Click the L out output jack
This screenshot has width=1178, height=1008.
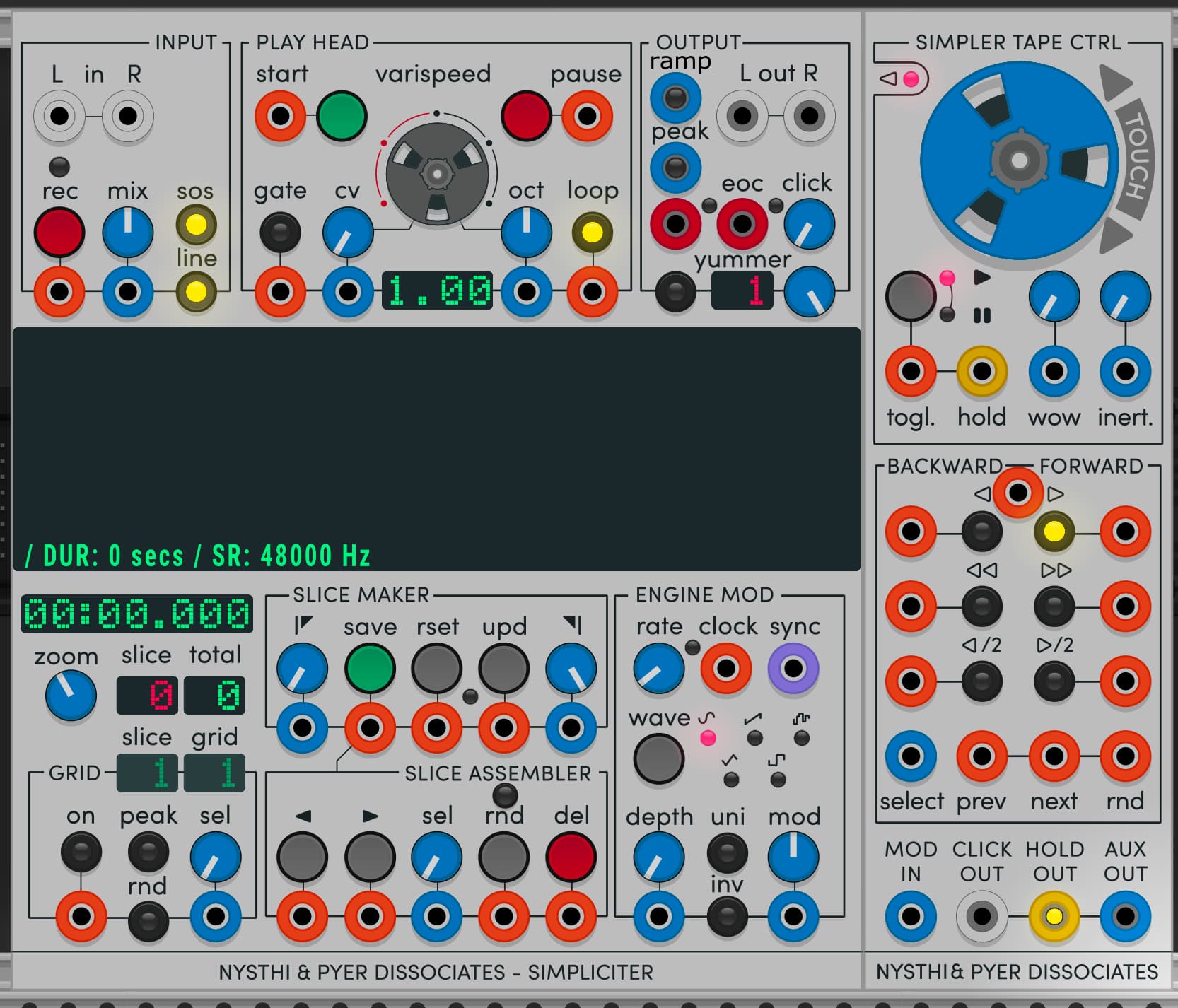742,116
